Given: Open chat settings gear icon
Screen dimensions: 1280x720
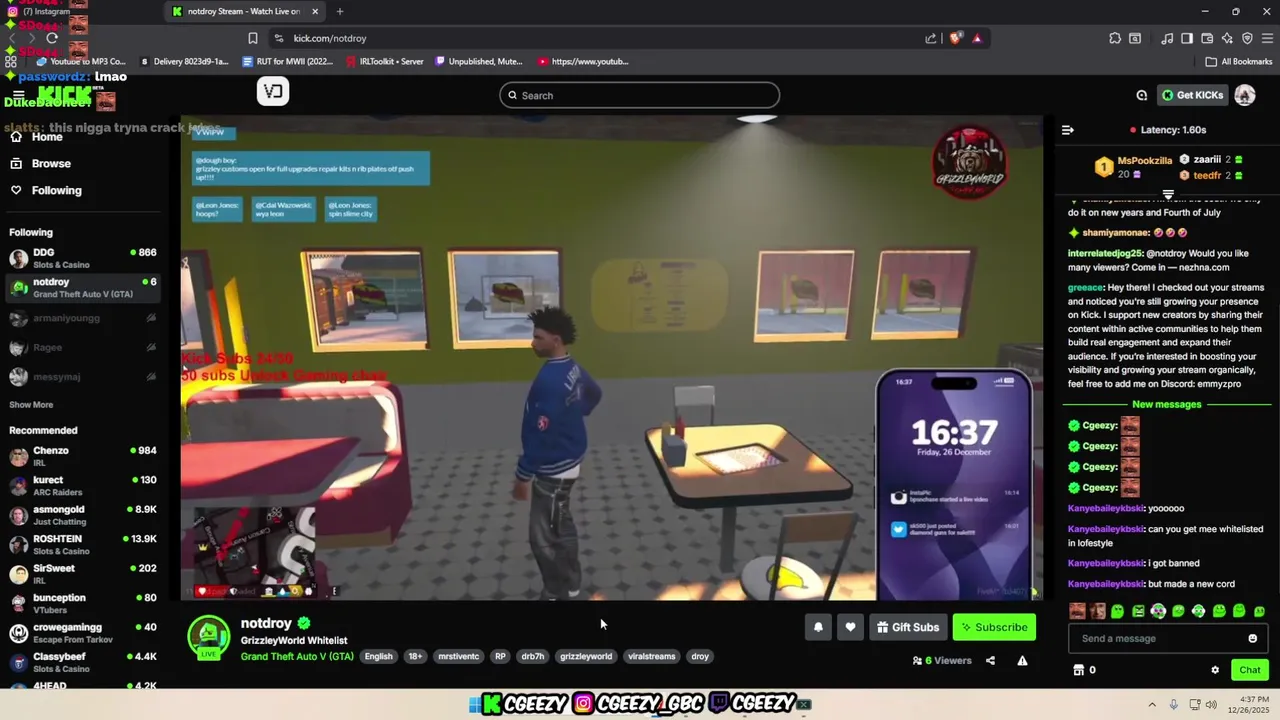Looking at the screenshot, I should click(x=1215, y=670).
